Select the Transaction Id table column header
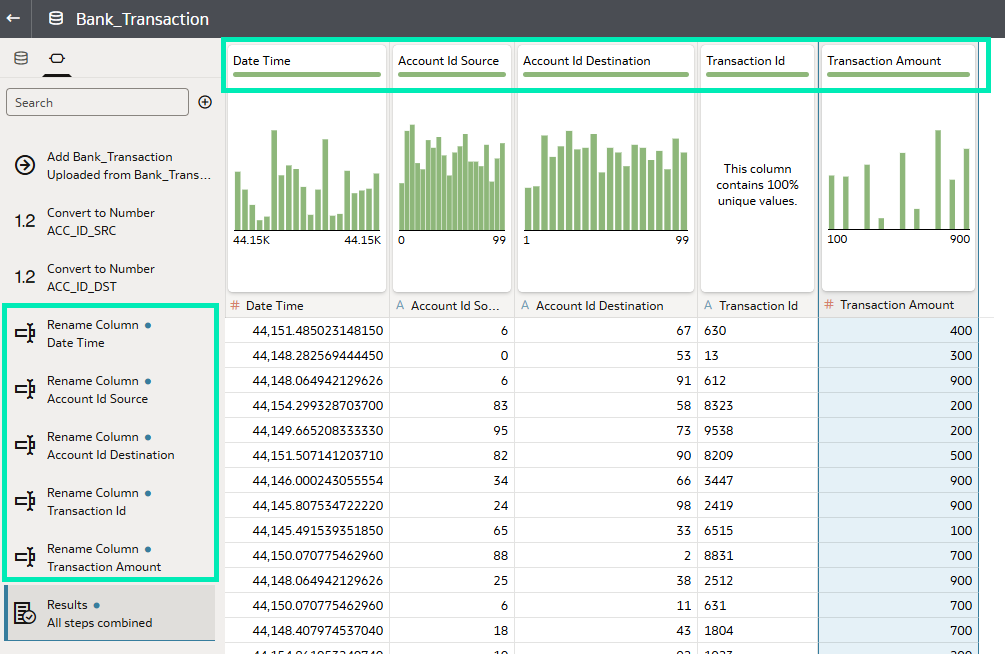1005x654 pixels. tap(757, 306)
